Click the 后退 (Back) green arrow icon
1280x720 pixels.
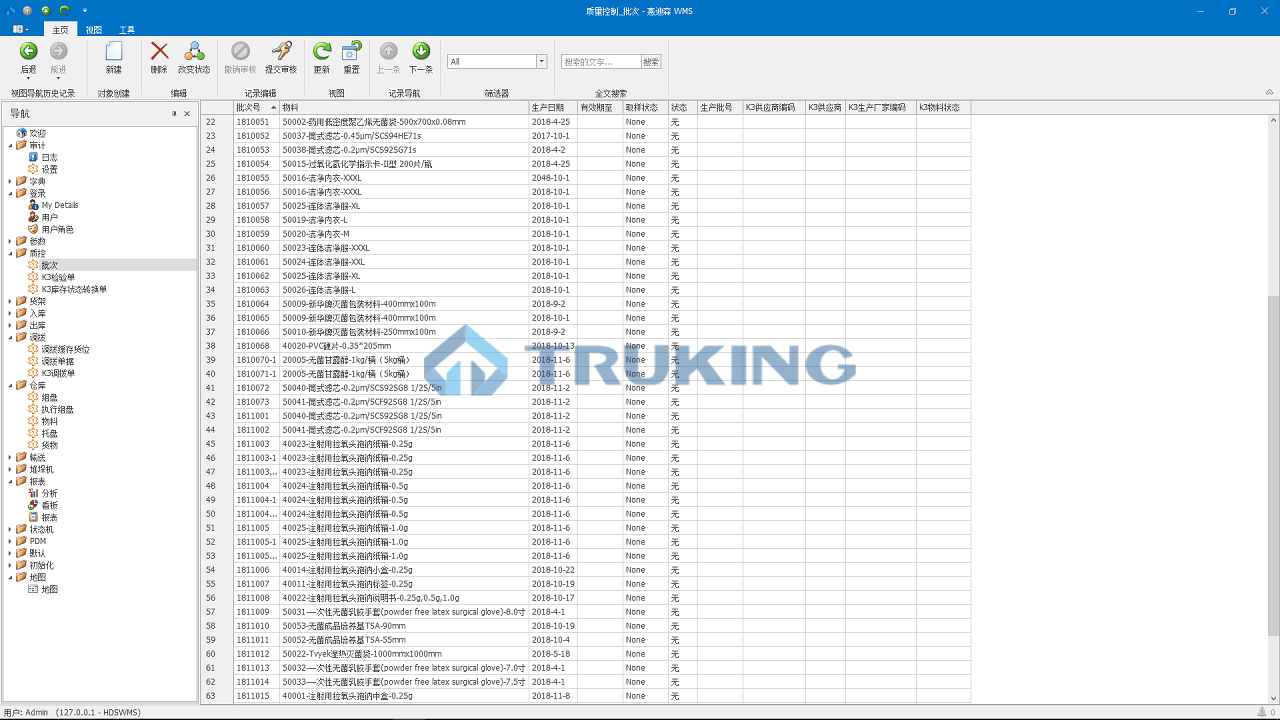28,51
